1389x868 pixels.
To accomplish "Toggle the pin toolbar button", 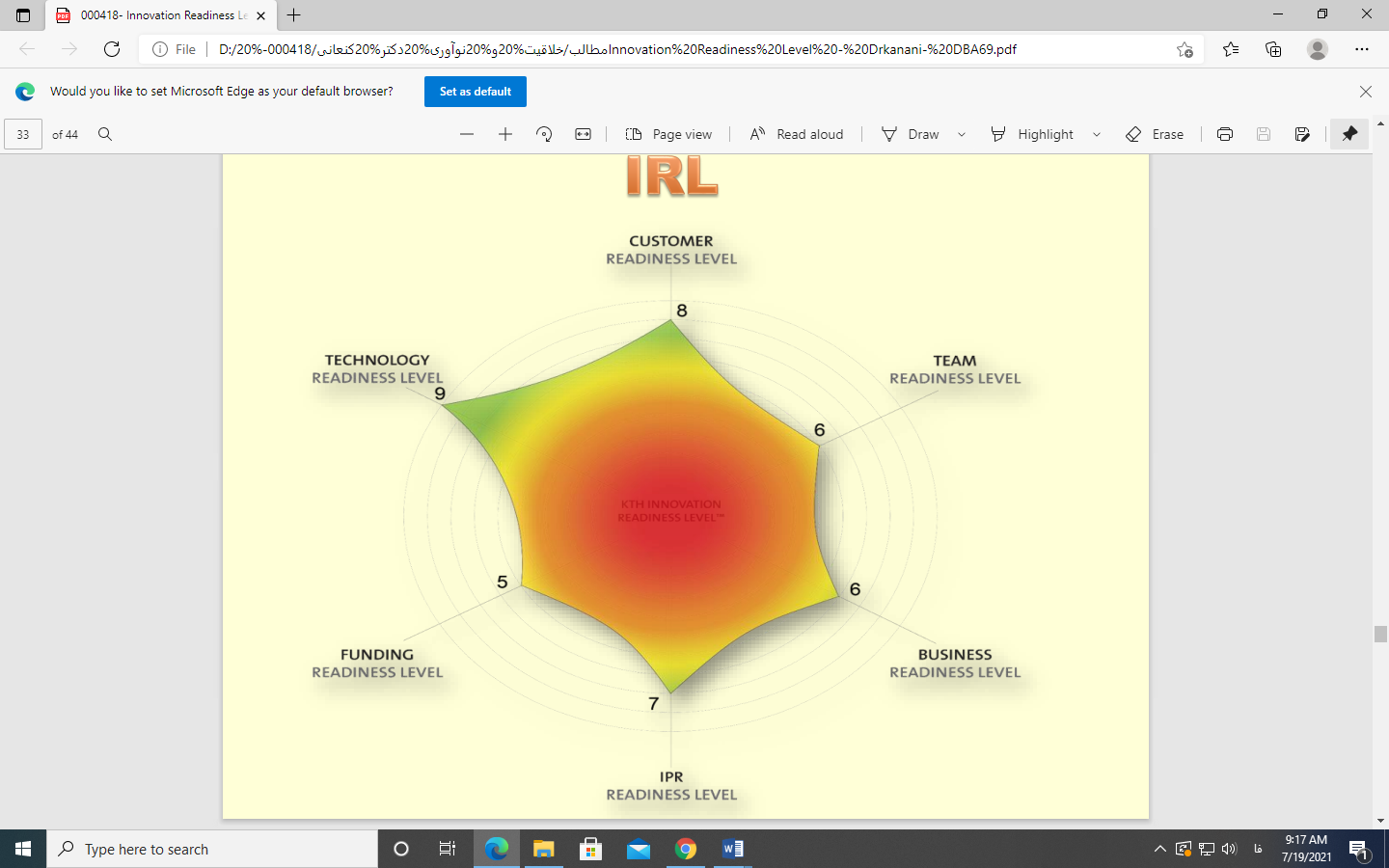I will (x=1349, y=134).
